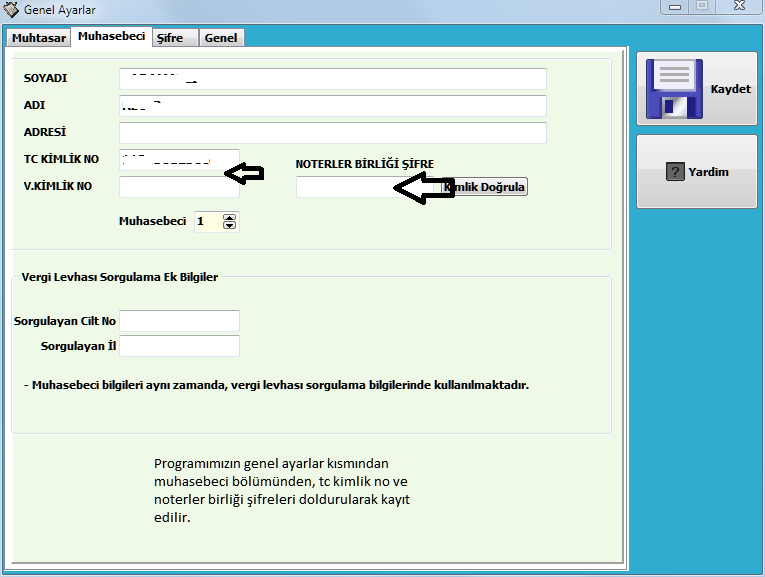Click the V.KİMLİK NO input box
This screenshot has height=577, width=765.
pyautogui.click(x=179, y=187)
